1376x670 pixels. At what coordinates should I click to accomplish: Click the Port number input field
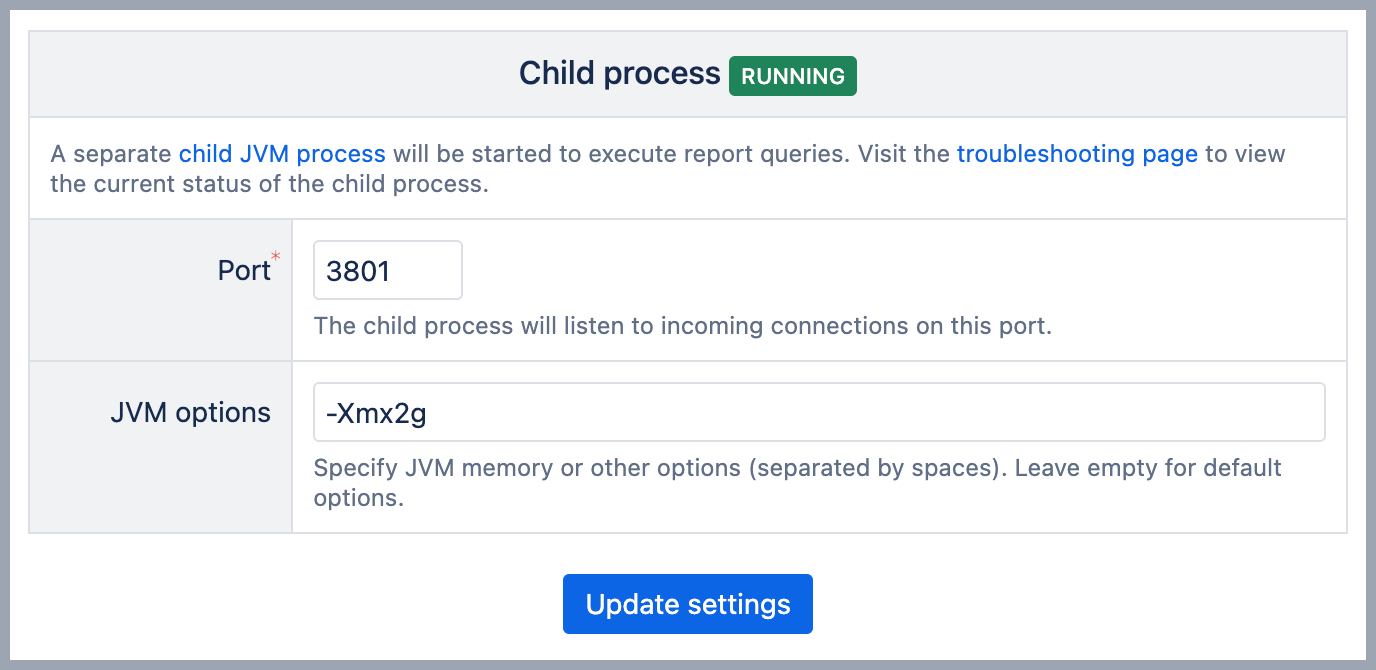[x=387, y=270]
